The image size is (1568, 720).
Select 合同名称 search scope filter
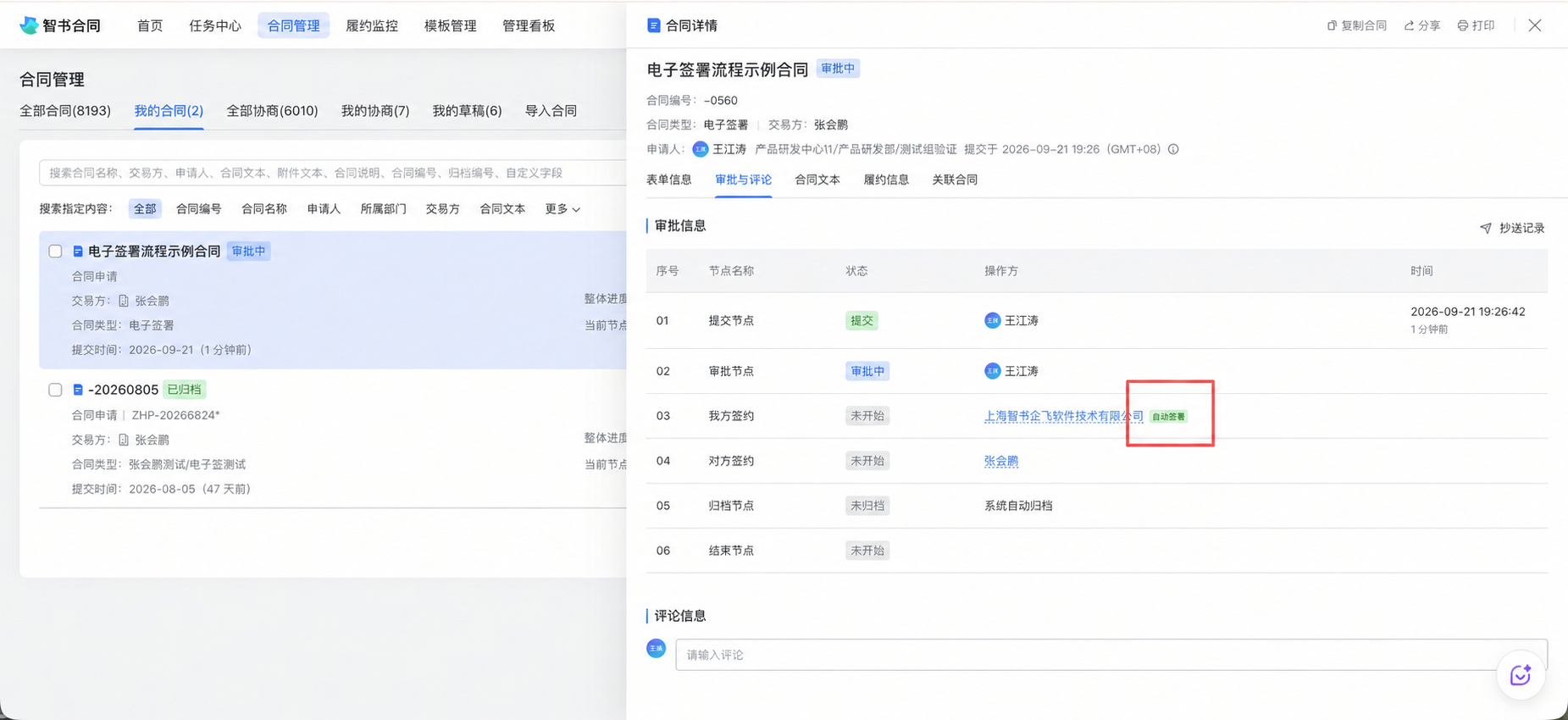263,209
